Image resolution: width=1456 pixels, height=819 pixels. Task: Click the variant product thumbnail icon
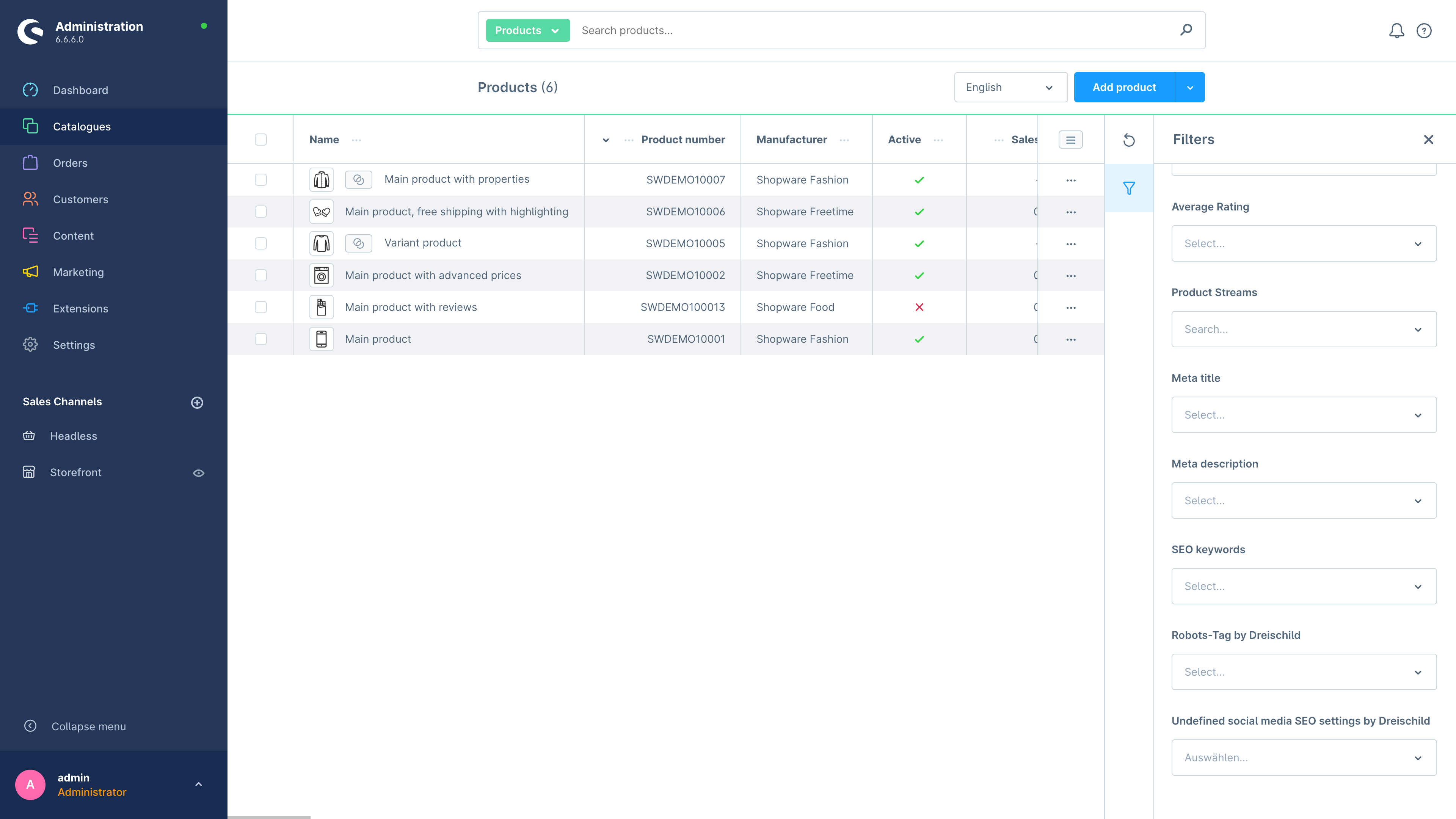click(321, 243)
